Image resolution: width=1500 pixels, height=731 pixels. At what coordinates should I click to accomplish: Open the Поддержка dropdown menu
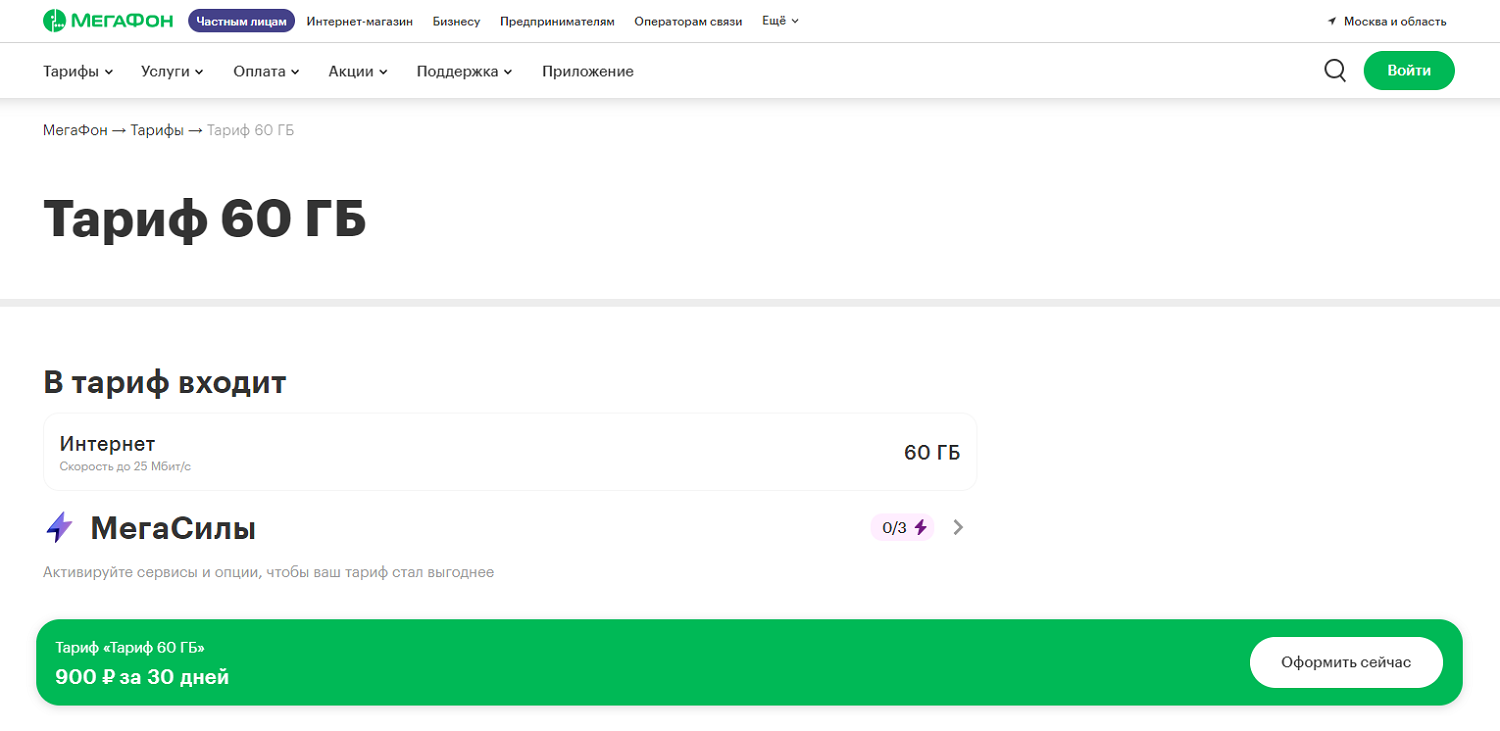tap(464, 71)
